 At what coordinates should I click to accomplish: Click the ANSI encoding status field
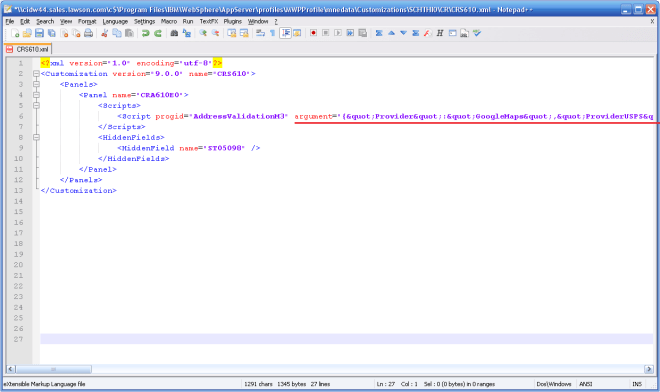pos(585,384)
